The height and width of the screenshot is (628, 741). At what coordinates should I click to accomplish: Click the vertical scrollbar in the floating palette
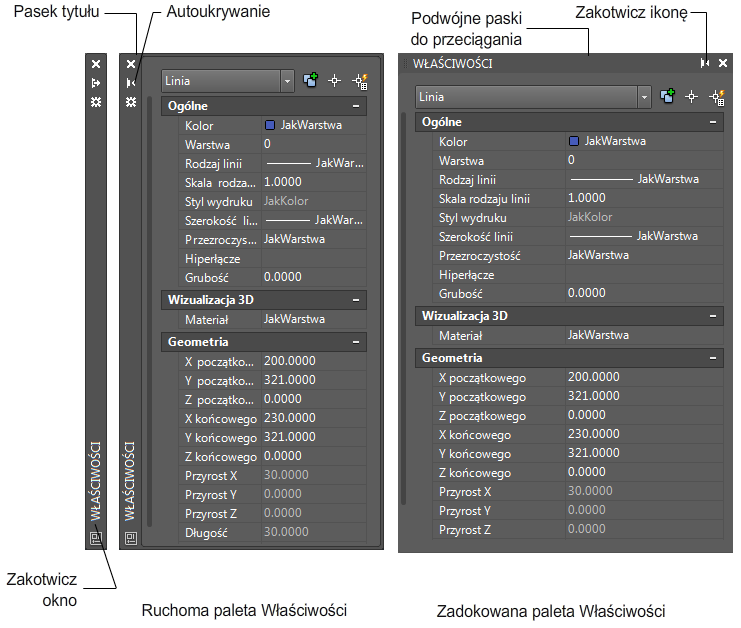pos(149,312)
